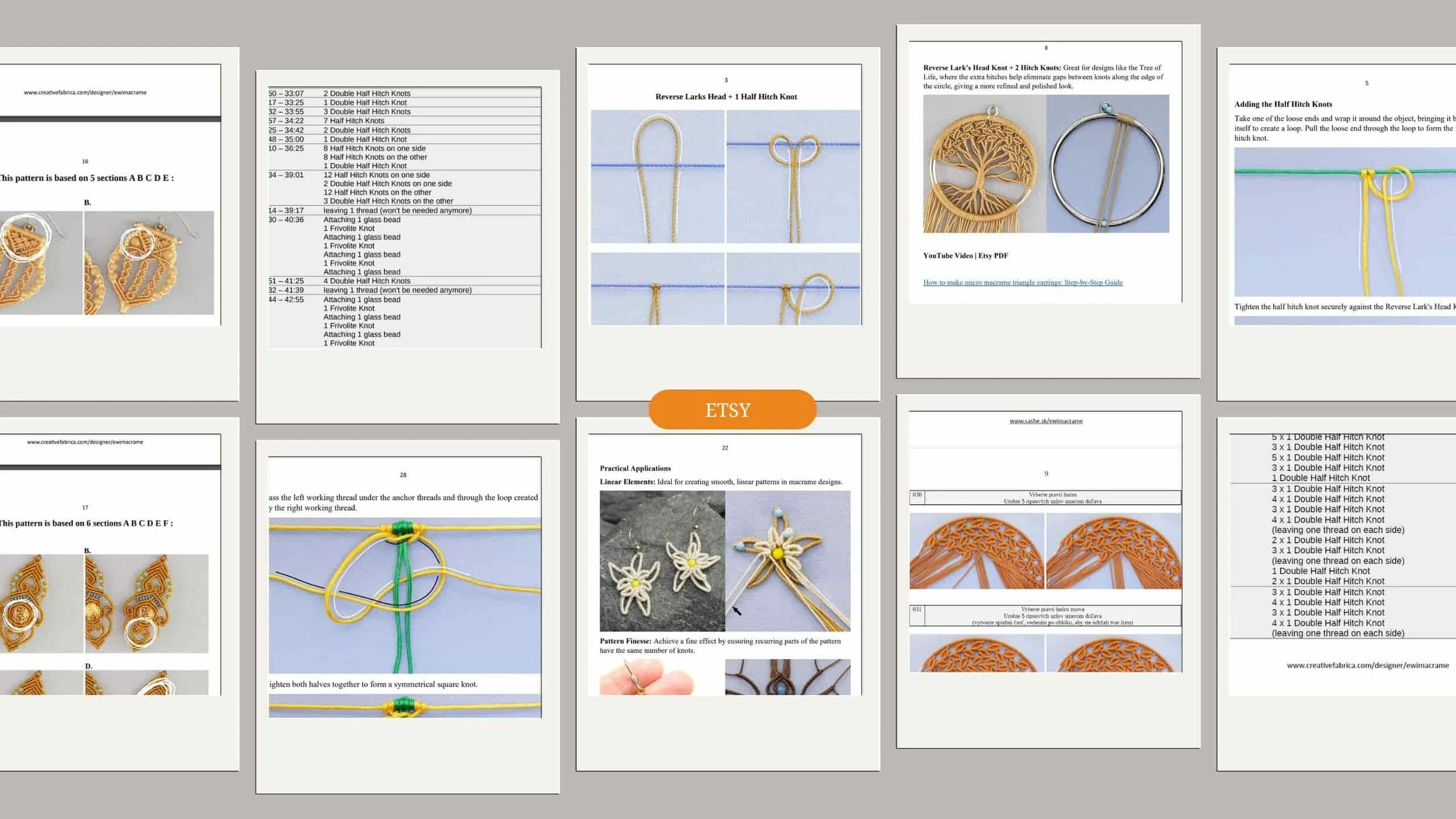Select table row numbered 031
Viewport: 1456px width, 819px height.
click(1045, 615)
